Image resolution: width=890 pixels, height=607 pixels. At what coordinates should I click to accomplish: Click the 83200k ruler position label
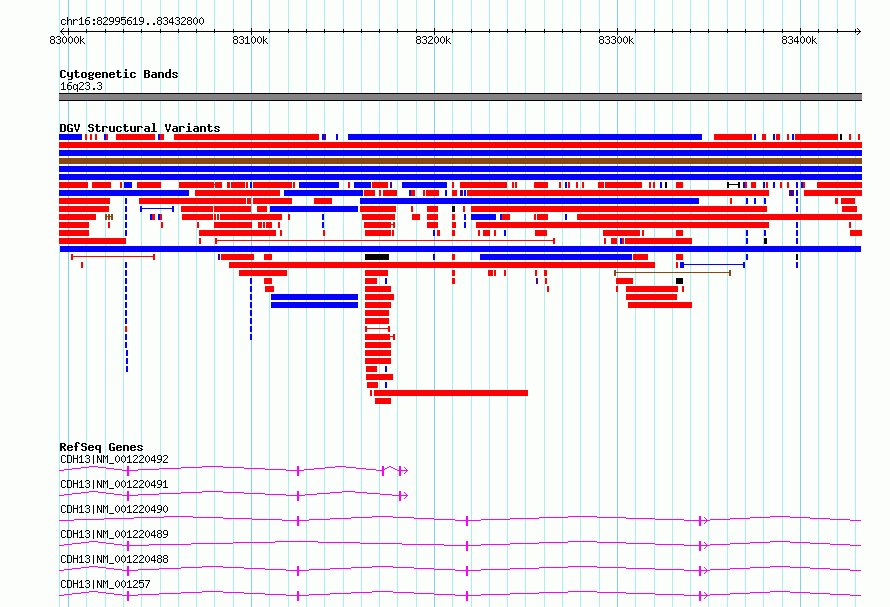click(433, 40)
